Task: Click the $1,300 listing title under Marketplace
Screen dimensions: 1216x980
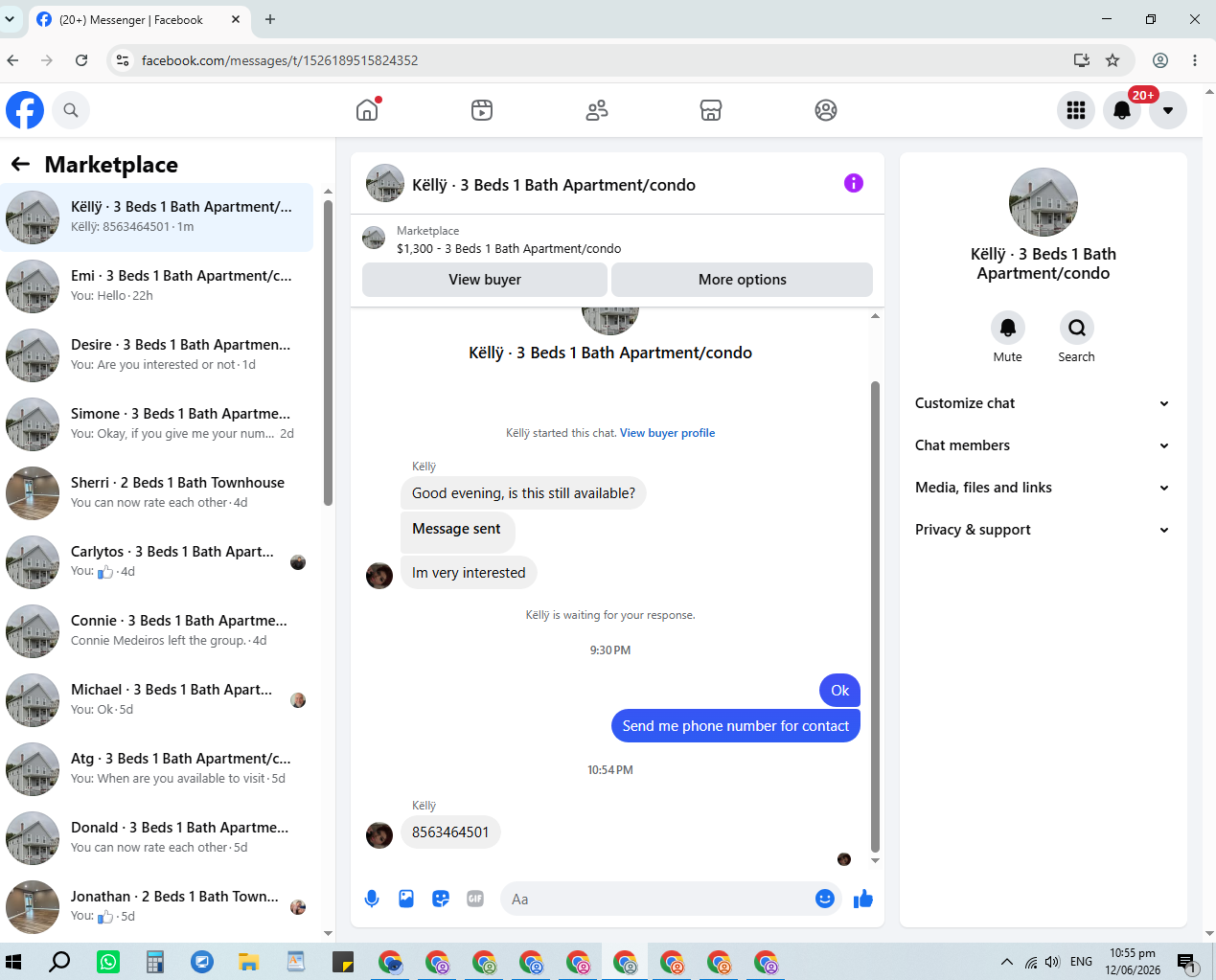Action: coord(509,249)
